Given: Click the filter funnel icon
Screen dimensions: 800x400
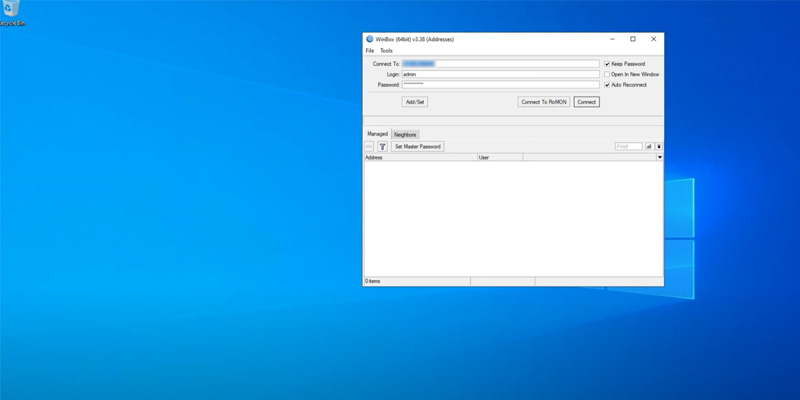Looking at the screenshot, I should click(x=382, y=147).
